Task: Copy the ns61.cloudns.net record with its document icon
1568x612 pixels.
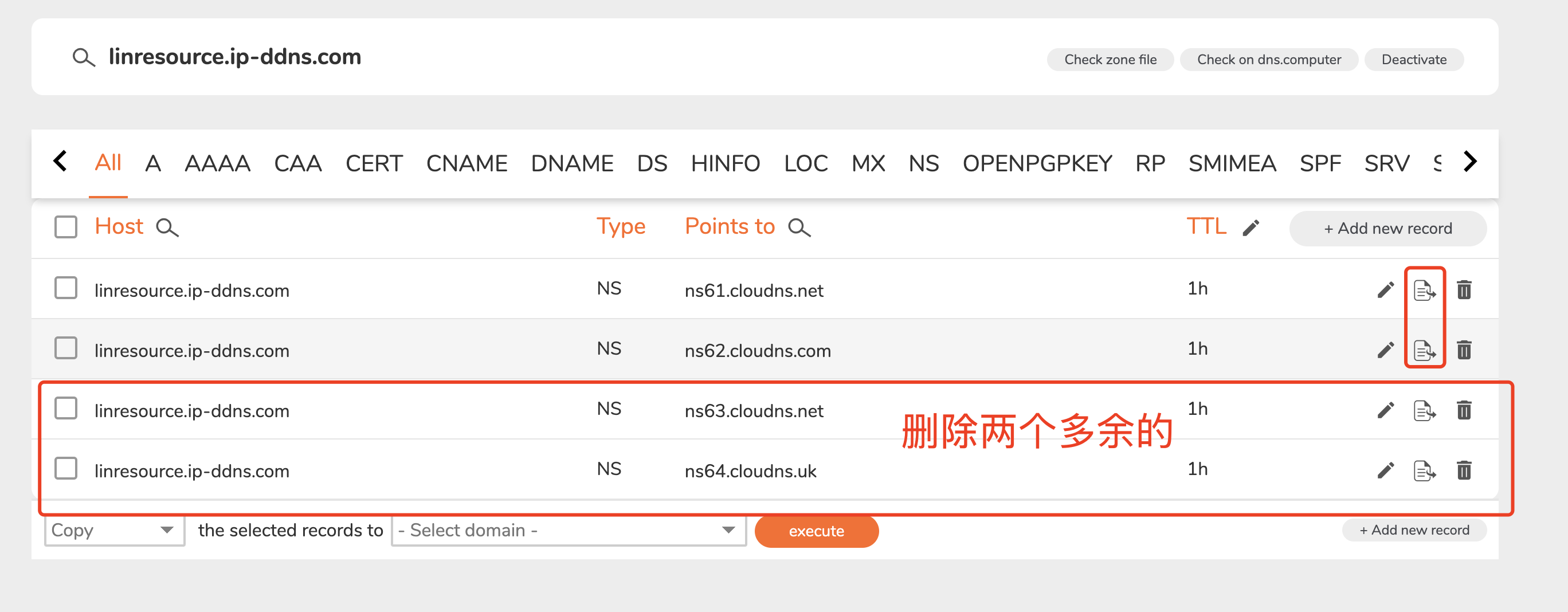Action: [x=1424, y=290]
